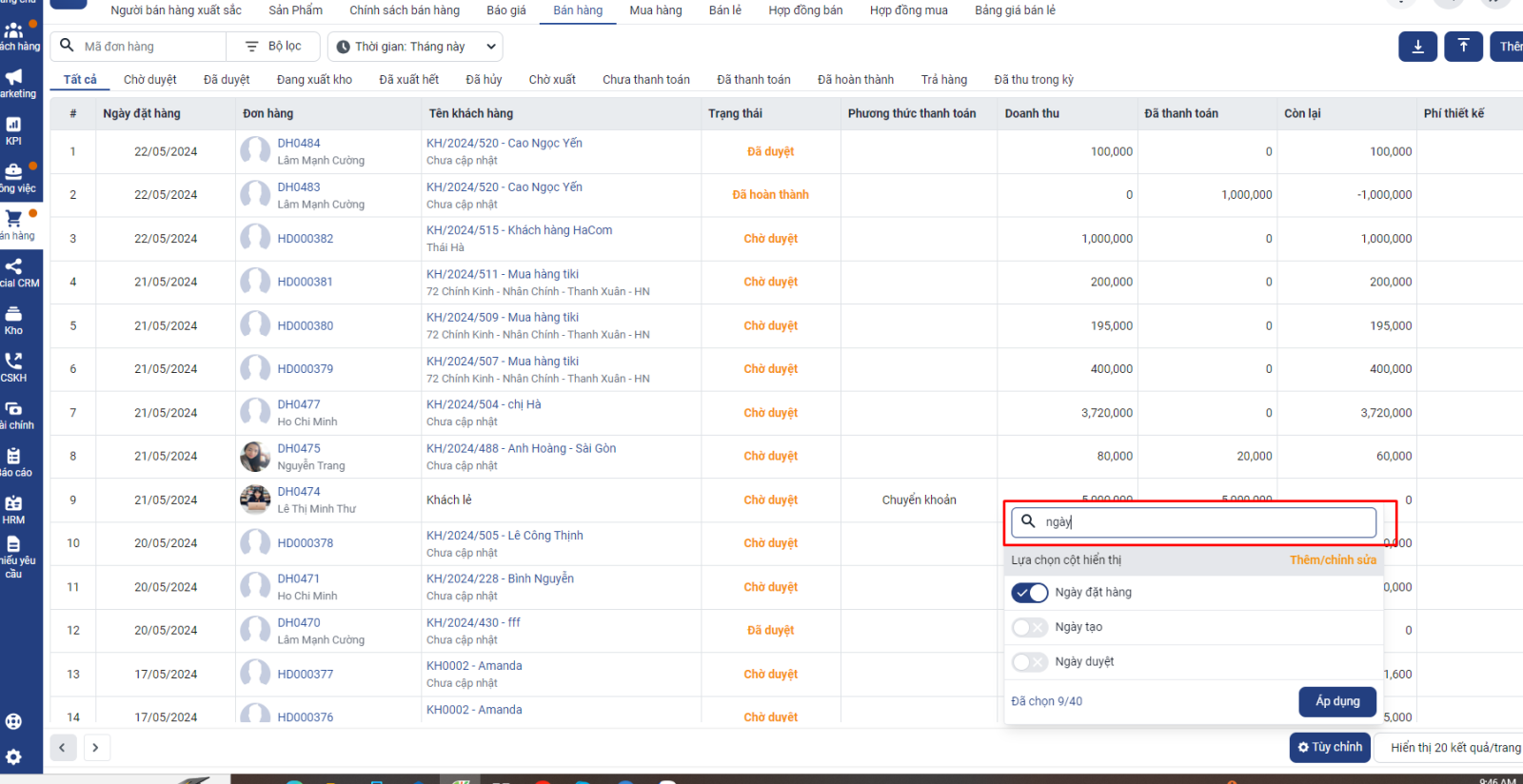Open the Hiển thị 20 kết quả/trang selector

[x=1454, y=748]
